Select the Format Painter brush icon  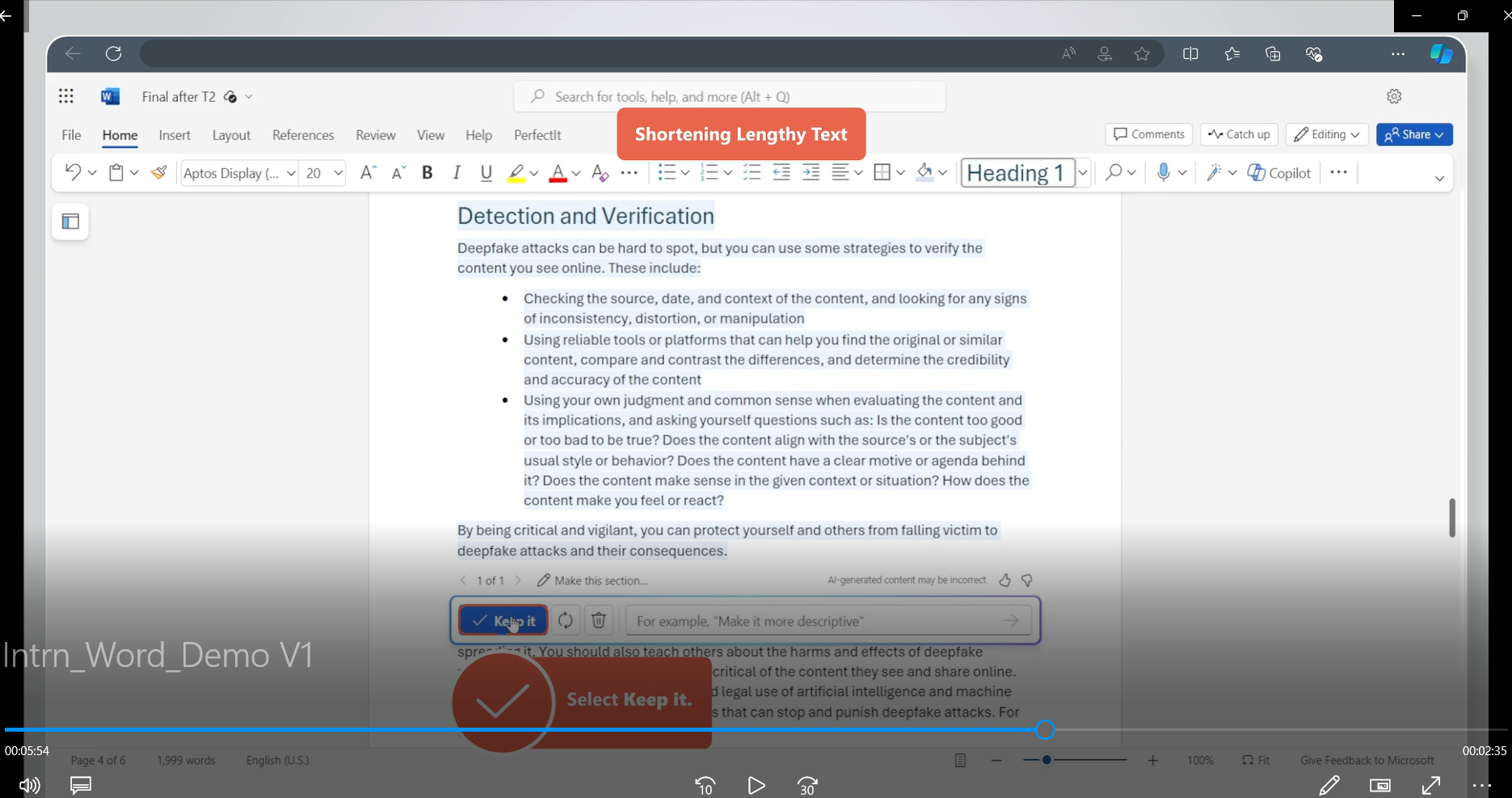point(159,172)
